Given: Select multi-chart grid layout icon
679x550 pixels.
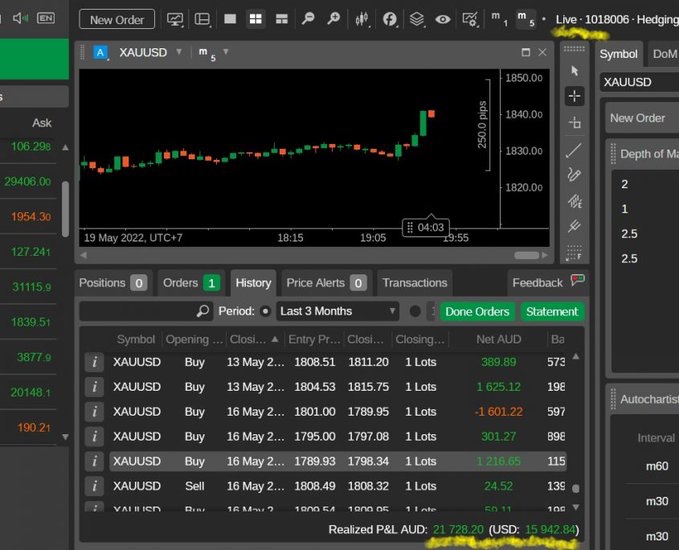Looking at the screenshot, I should 255,19.
